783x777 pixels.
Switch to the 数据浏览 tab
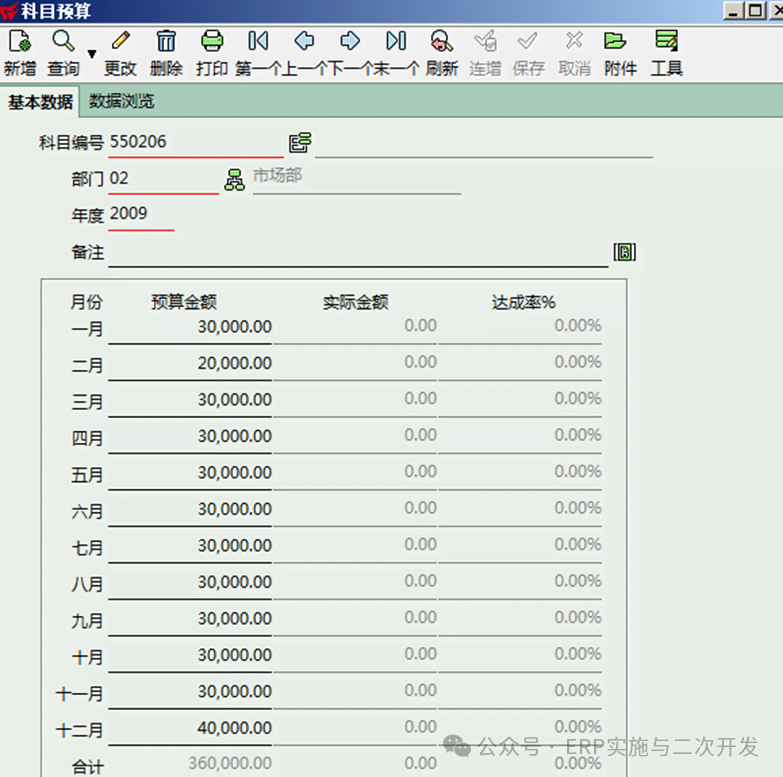coord(121,101)
